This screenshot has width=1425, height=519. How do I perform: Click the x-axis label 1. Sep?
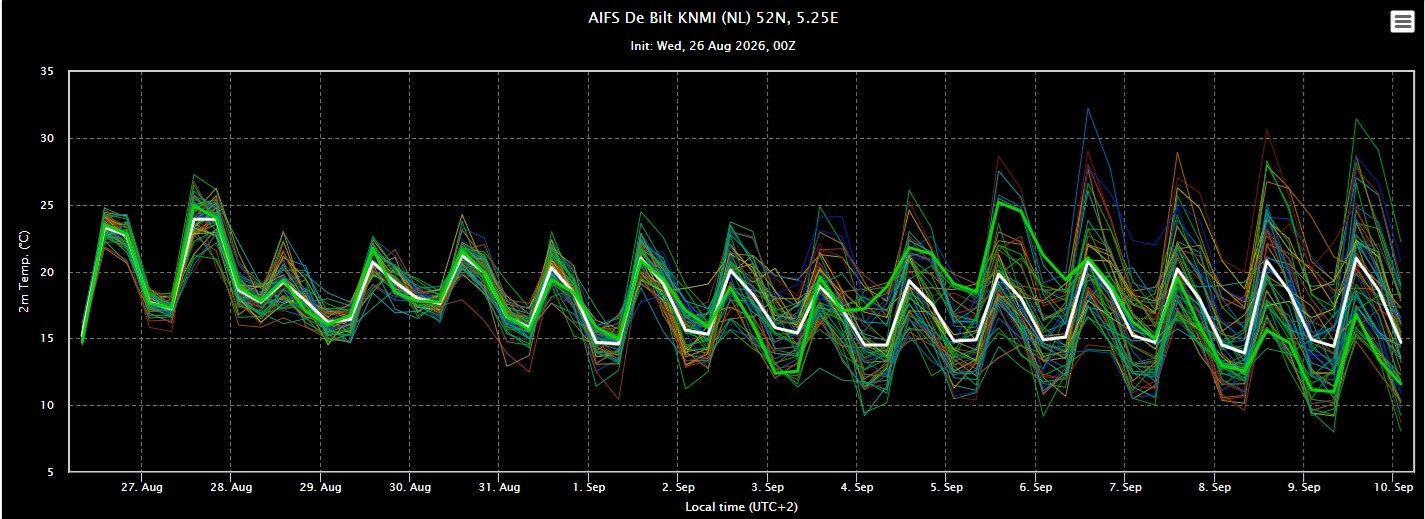[x=588, y=488]
